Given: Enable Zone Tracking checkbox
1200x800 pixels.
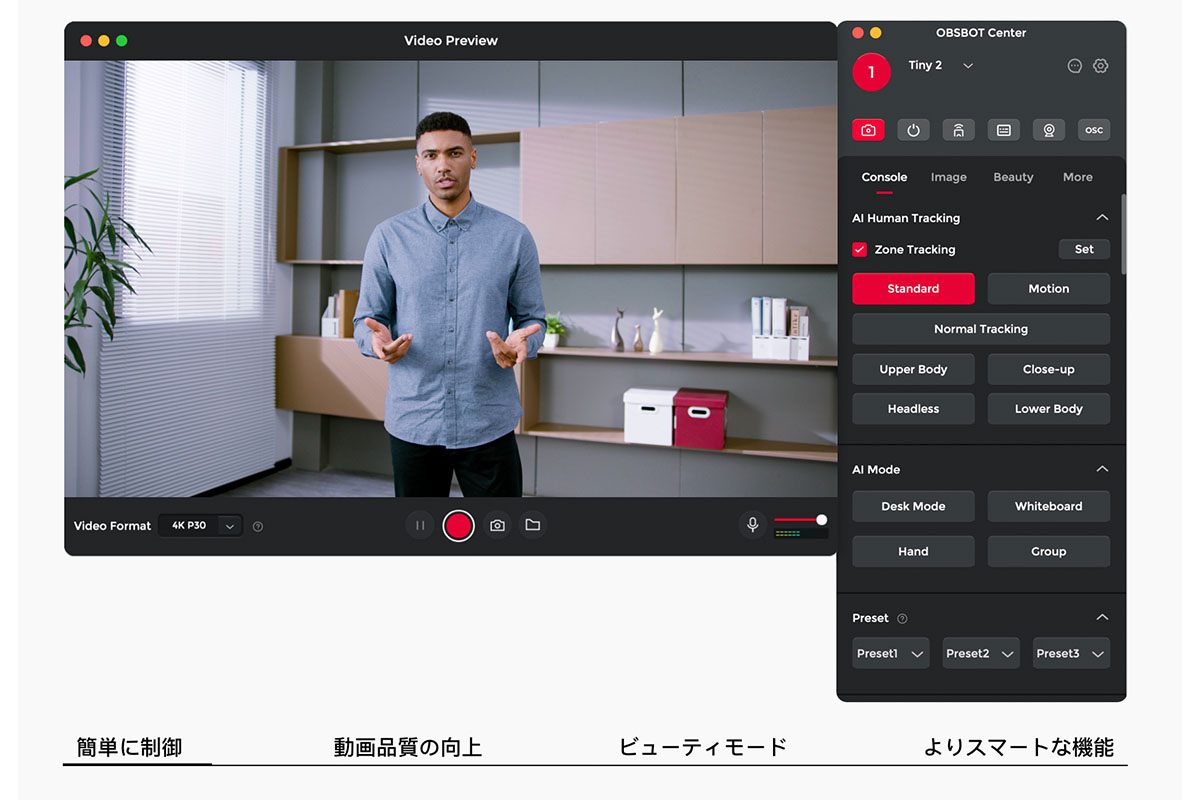Looking at the screenshot, I should point(859,249).
